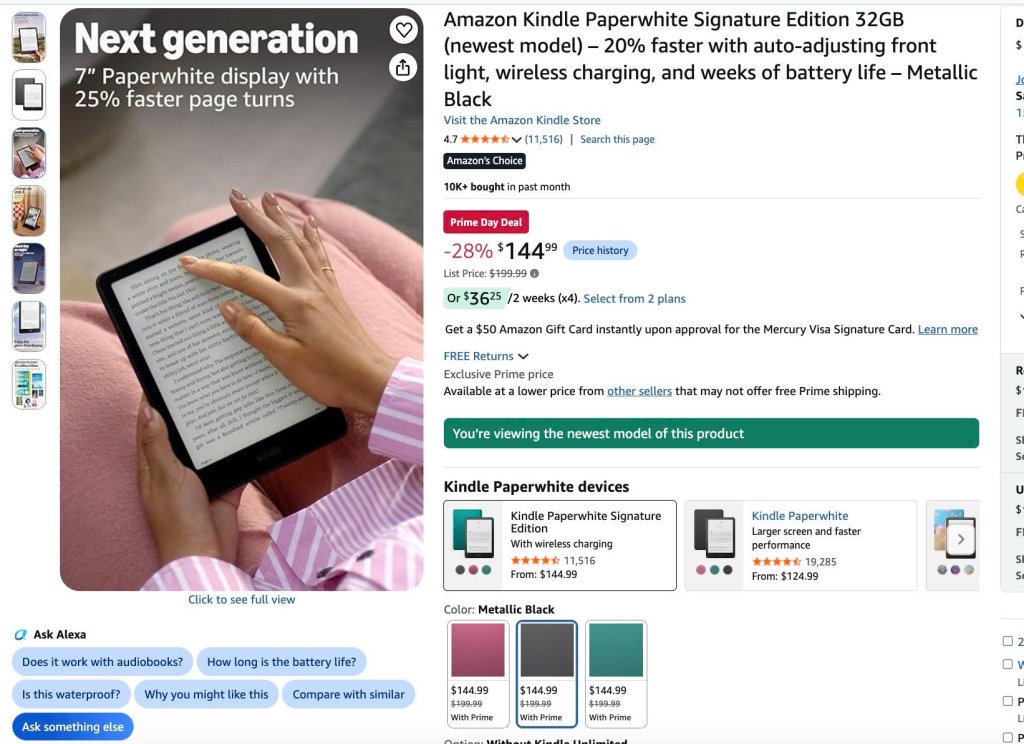The image size is (1024, 744).
Task: Open the Visit the Amazon Kindle Store link
Action: tap(522, 120)
